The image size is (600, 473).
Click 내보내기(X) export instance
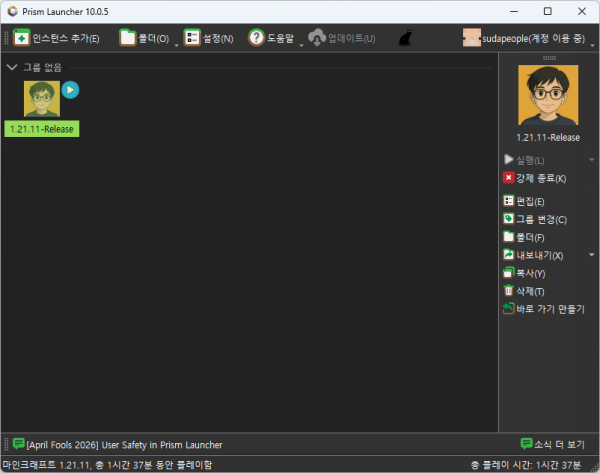[x=533, y=255]
